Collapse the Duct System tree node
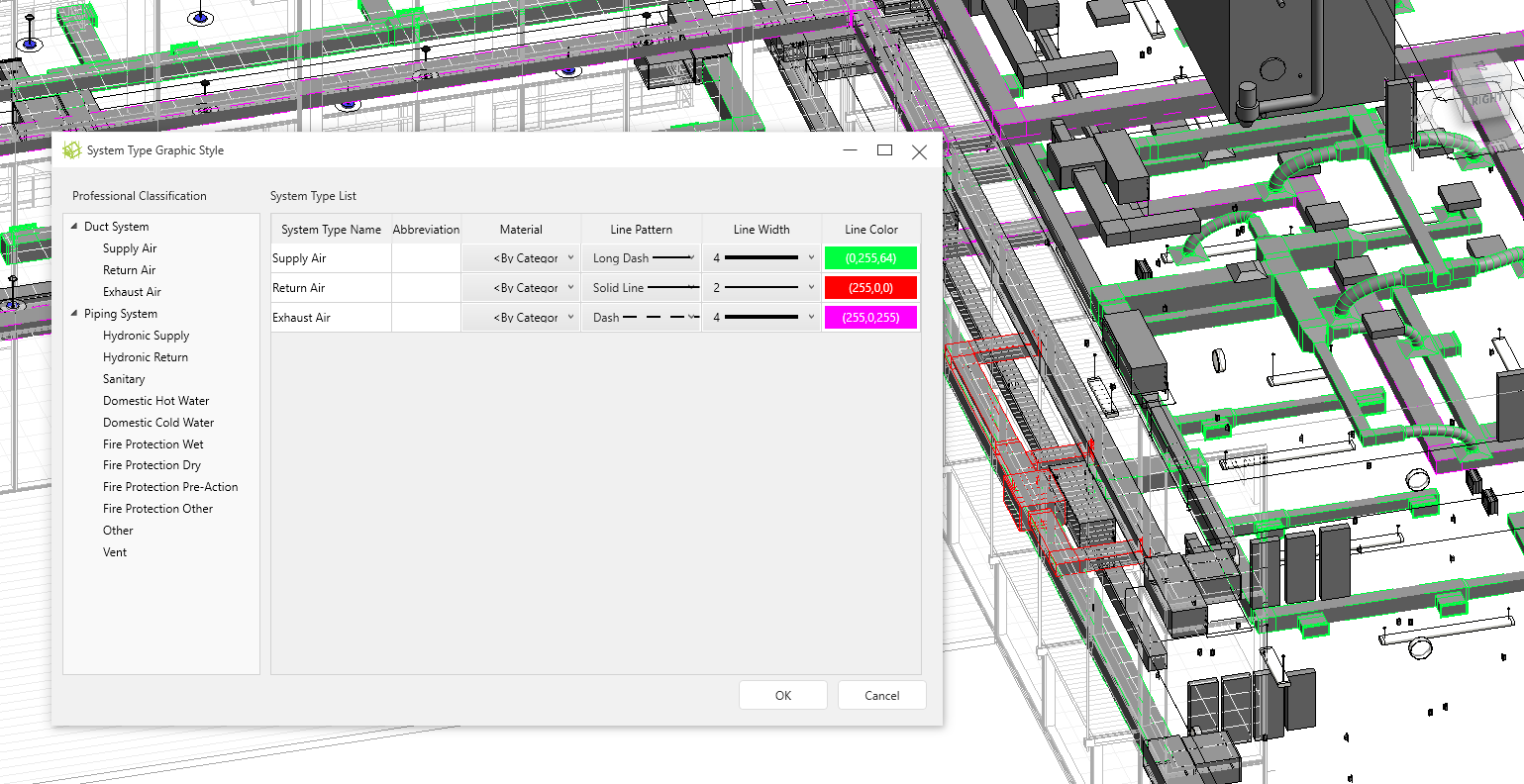The width and height of the screenshot is (1524, 784). [74, 227]
